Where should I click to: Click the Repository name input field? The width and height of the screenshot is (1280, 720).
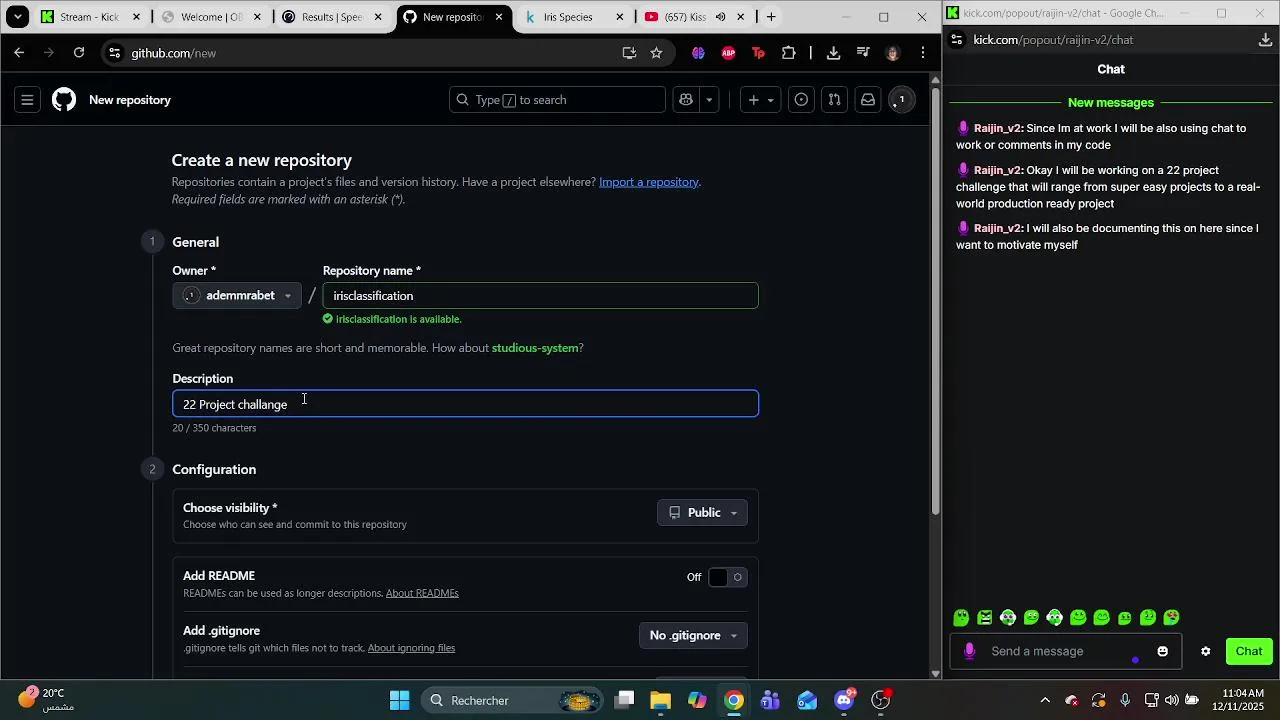coord(540,296)
